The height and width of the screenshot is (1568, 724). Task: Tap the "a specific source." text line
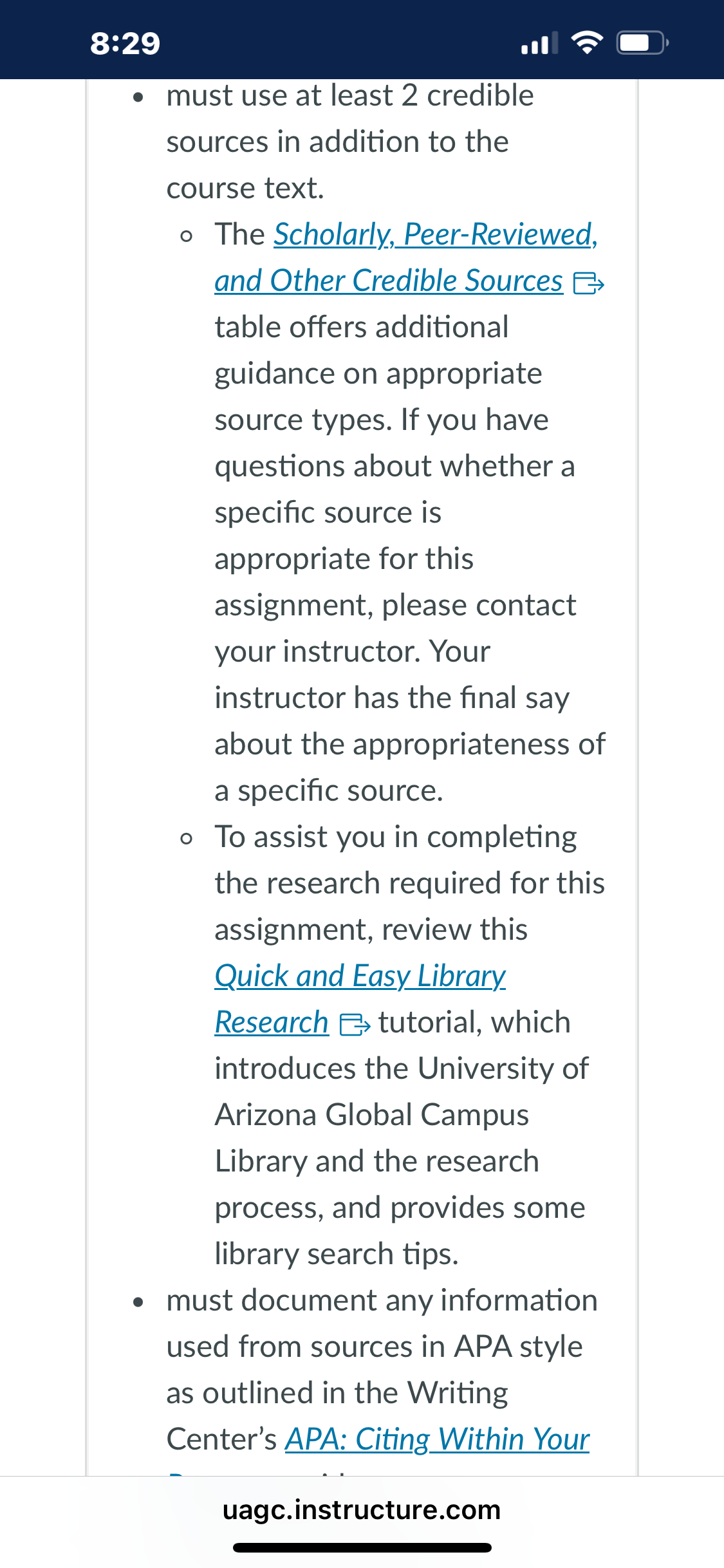tap(329, 790)
